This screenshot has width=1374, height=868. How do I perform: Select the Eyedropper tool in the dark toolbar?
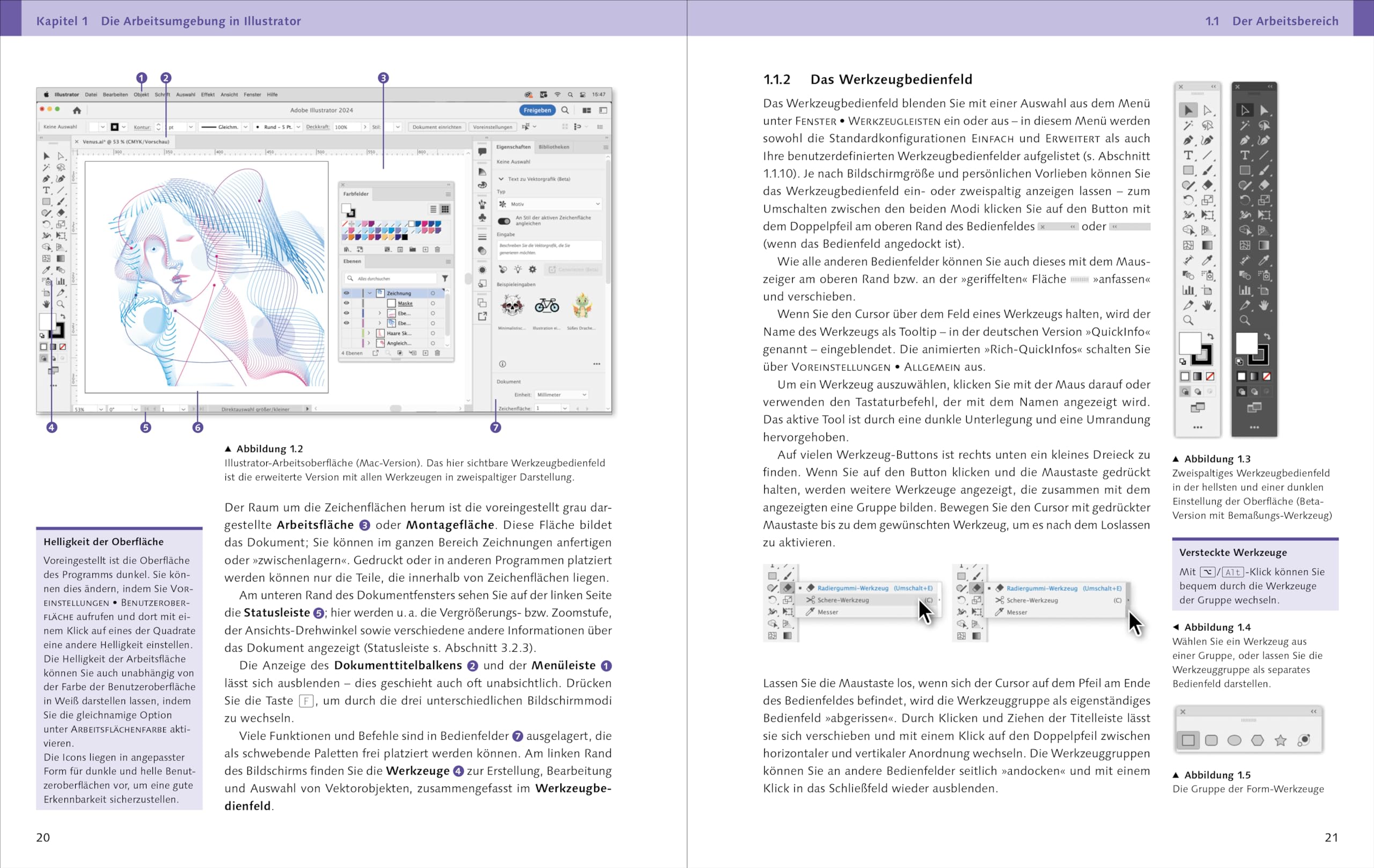pyautogui.click(x=1264, y=260)
